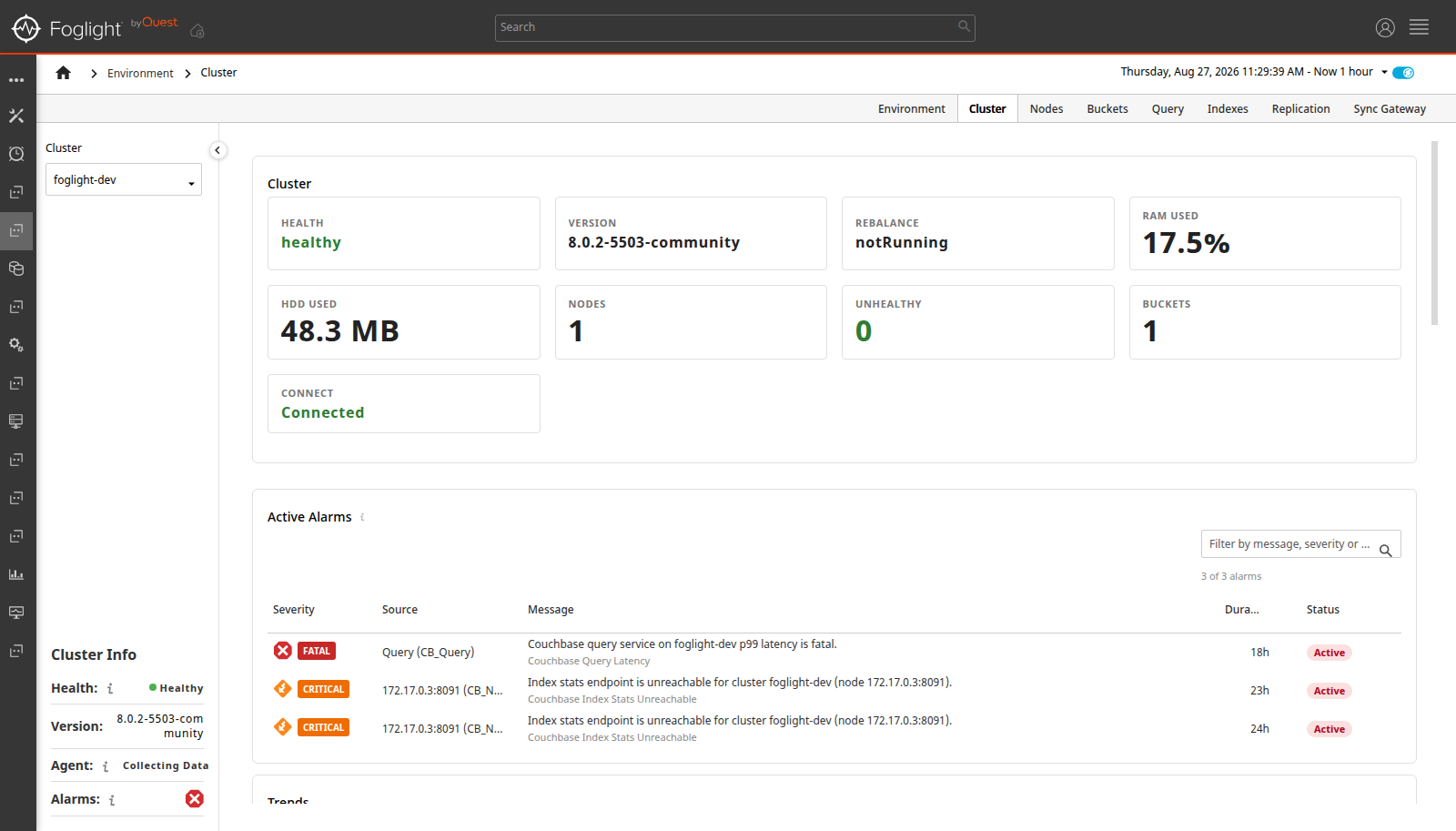
Task: Click the Active badge on the 24h alarm
Action: click(x=1330, y=729)
